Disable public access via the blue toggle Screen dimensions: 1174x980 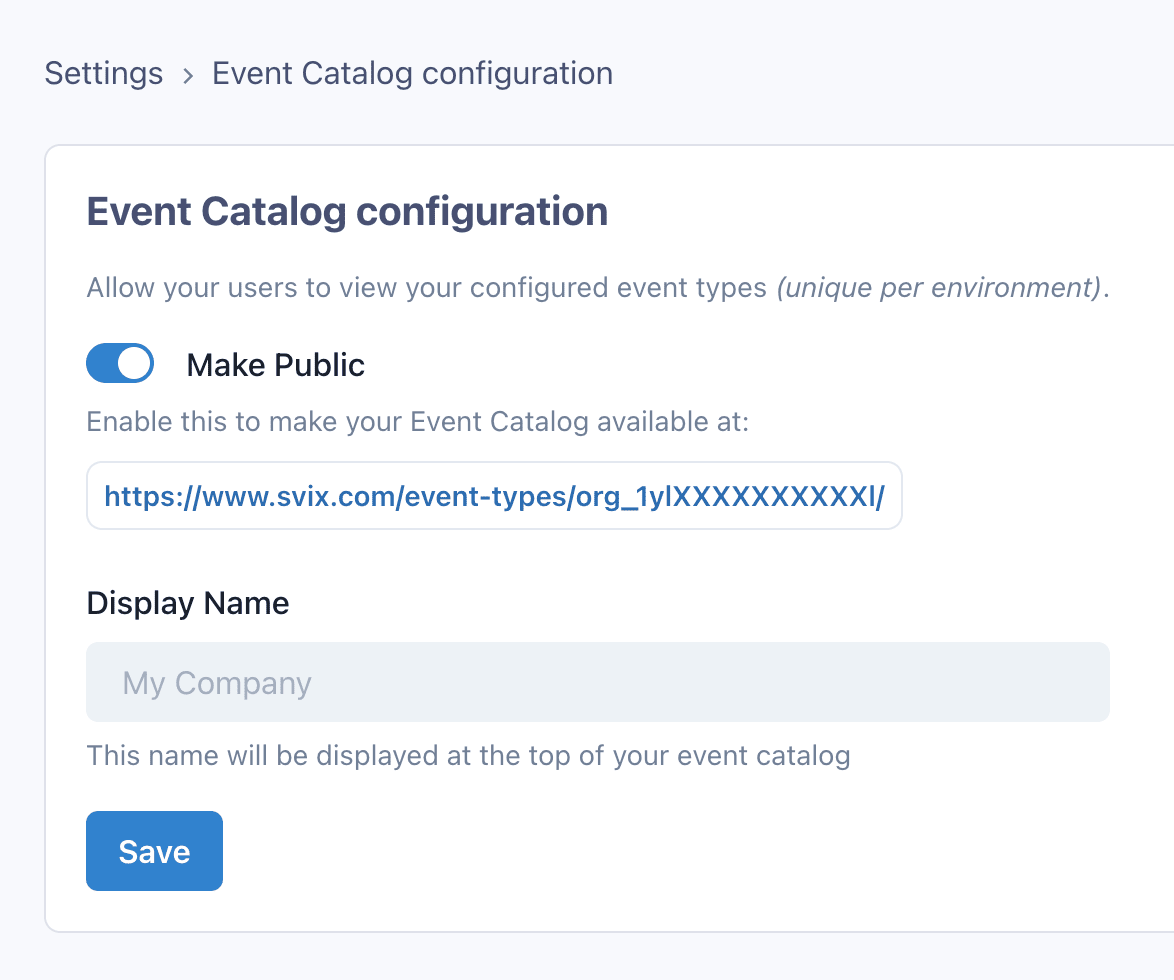[120, 363]
